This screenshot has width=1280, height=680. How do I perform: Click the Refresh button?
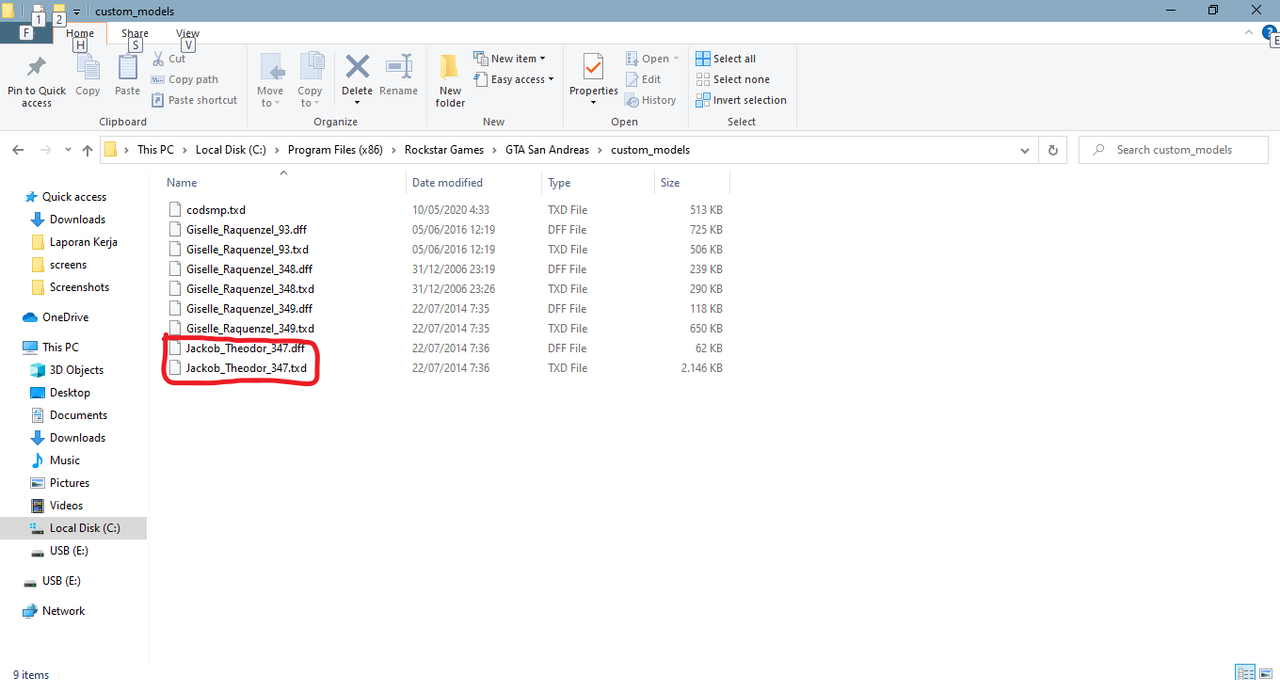(x=1052, y=150)
